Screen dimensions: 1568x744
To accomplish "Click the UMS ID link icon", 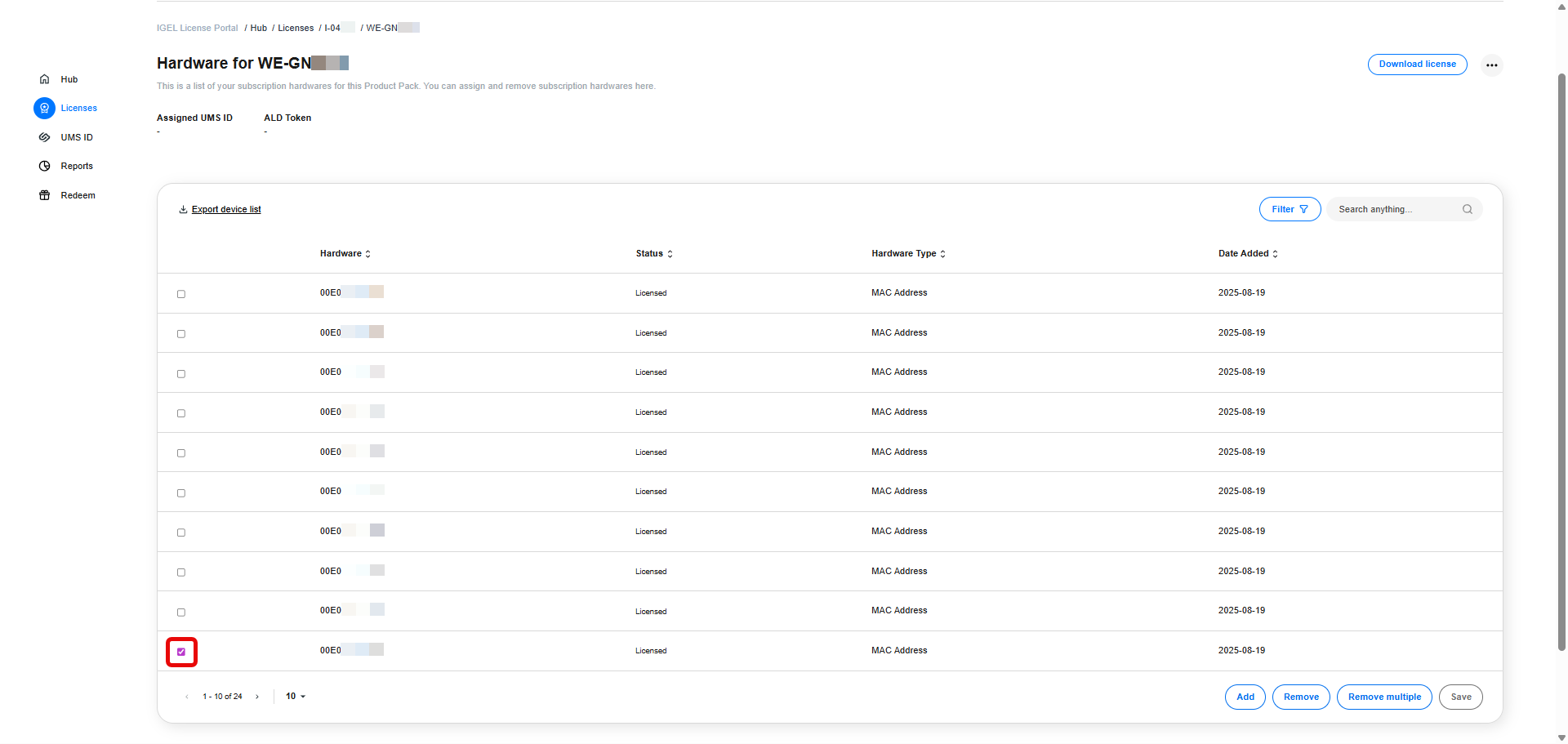I will point(45,137).
